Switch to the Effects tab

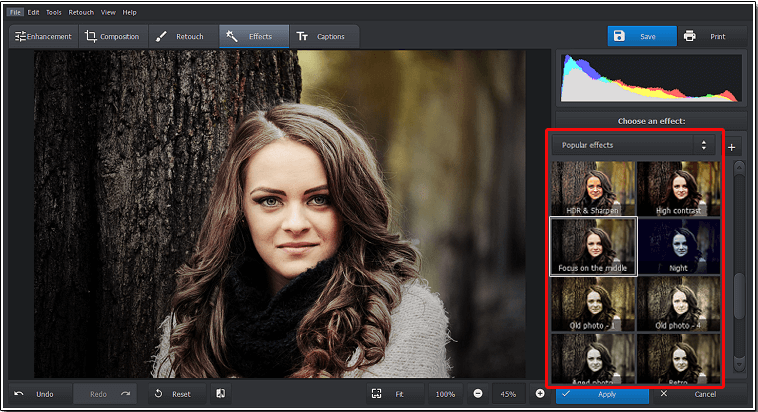coord(254,36)
